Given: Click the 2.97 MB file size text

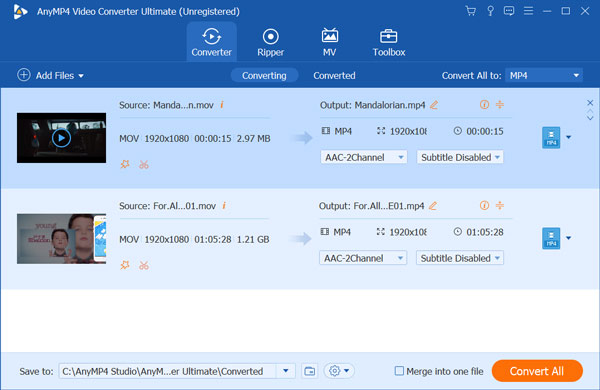Looking at the screenshot, I should tap(253, 138).
